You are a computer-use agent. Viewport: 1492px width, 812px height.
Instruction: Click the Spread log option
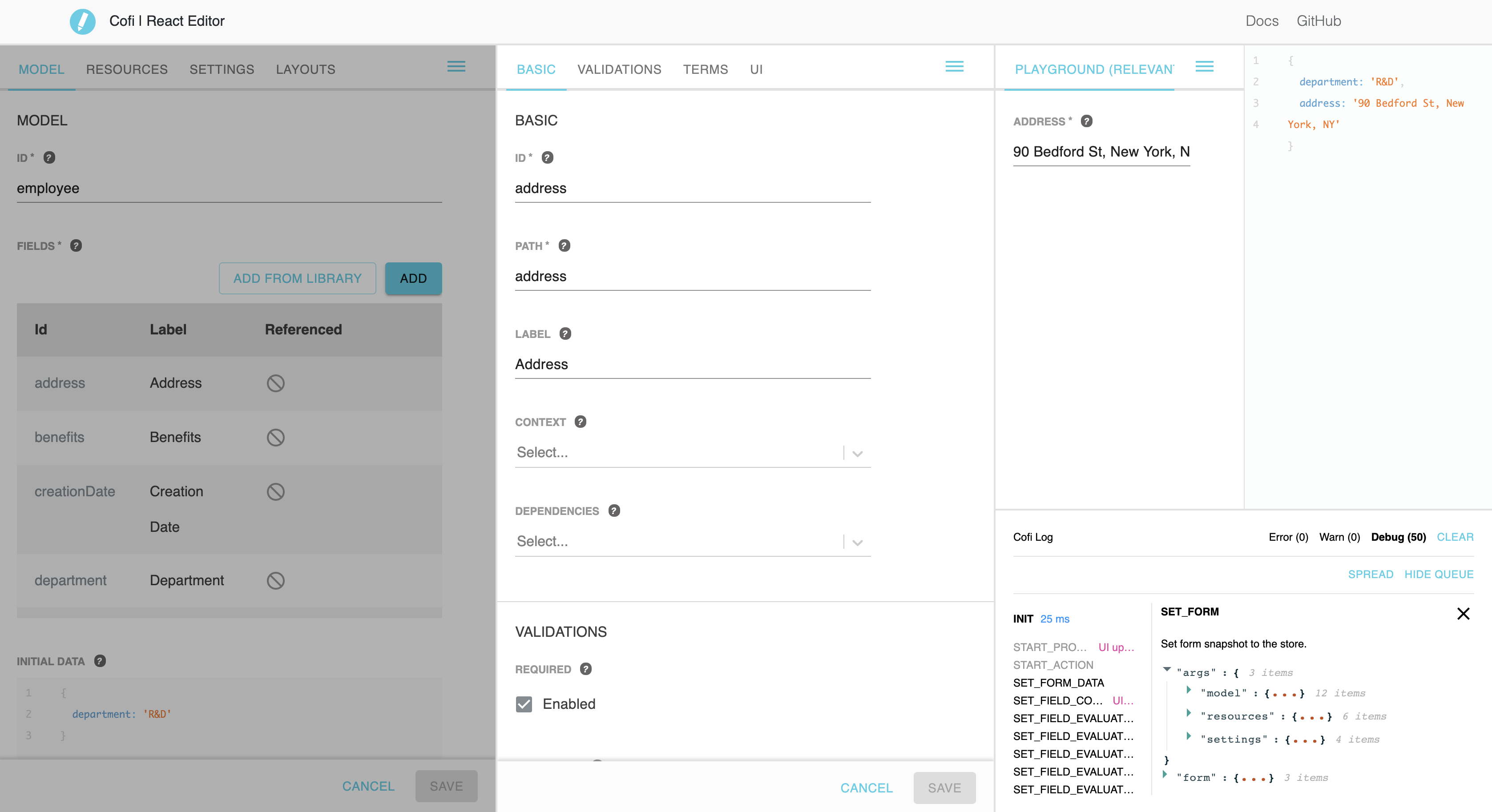pyautogui.click(x=1371, y=574)
